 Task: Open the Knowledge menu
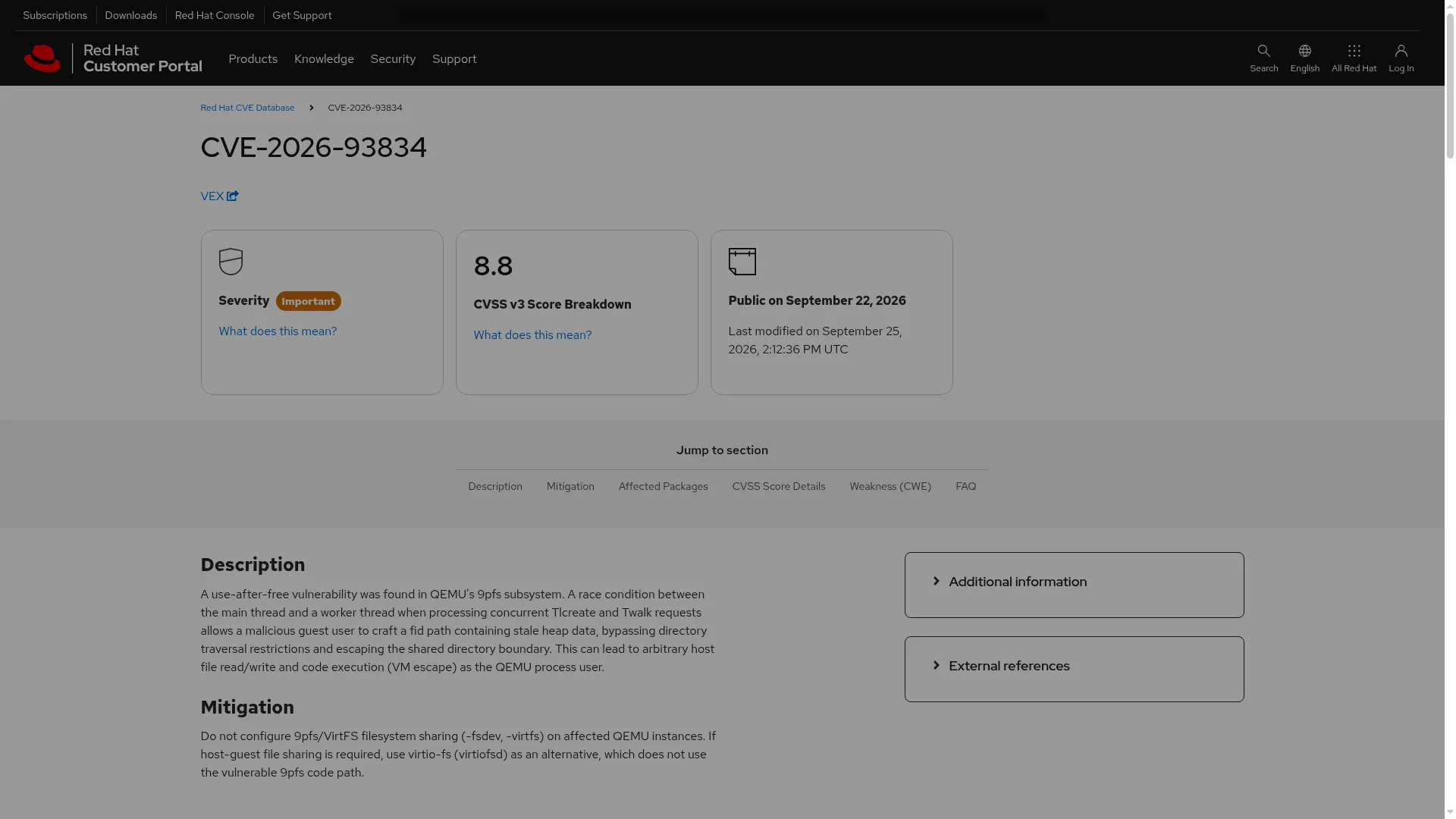tap(324, 58)
